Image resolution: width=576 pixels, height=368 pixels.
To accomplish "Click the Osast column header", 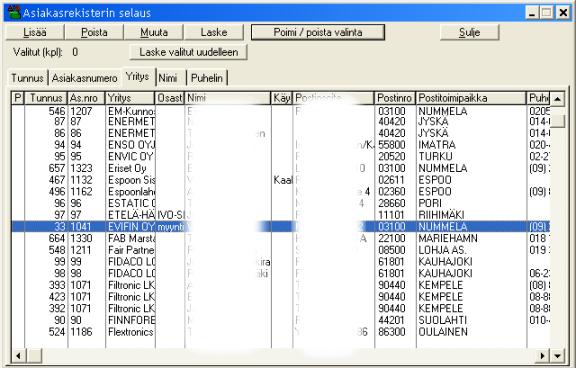I will [170, 98].
